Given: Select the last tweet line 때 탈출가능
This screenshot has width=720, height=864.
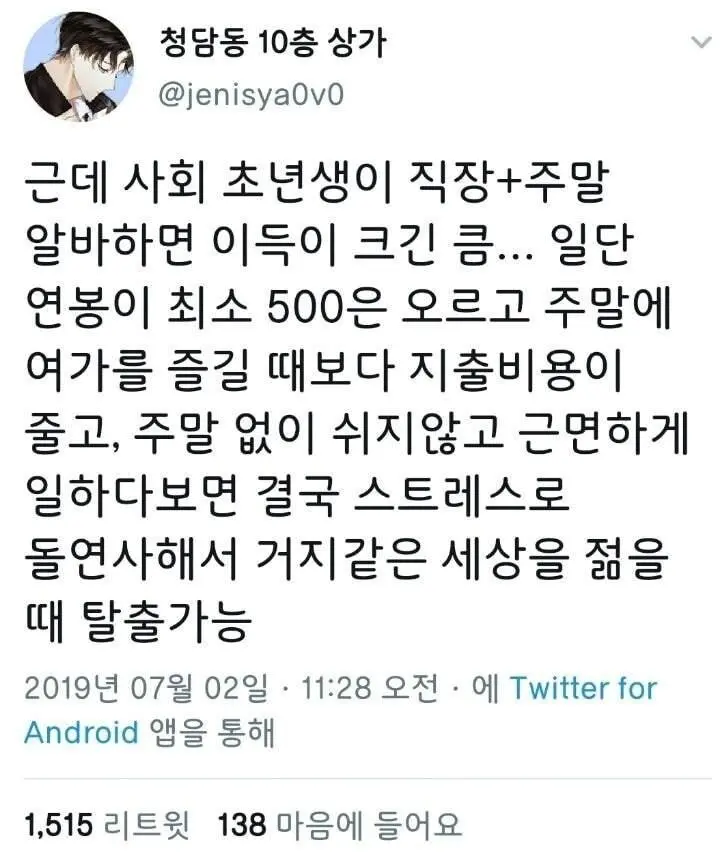Looking at the screenshot, I should pyautogui.click(x=138, y=623).
